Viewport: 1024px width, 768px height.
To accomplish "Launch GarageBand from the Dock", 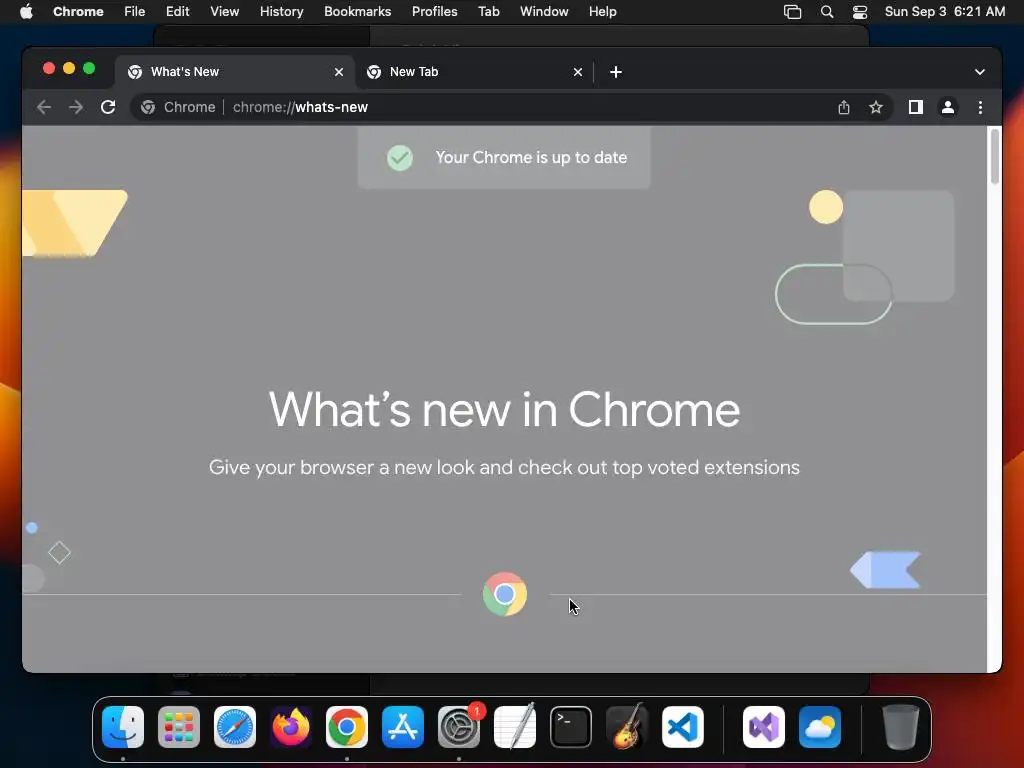I will coord(627,727).
